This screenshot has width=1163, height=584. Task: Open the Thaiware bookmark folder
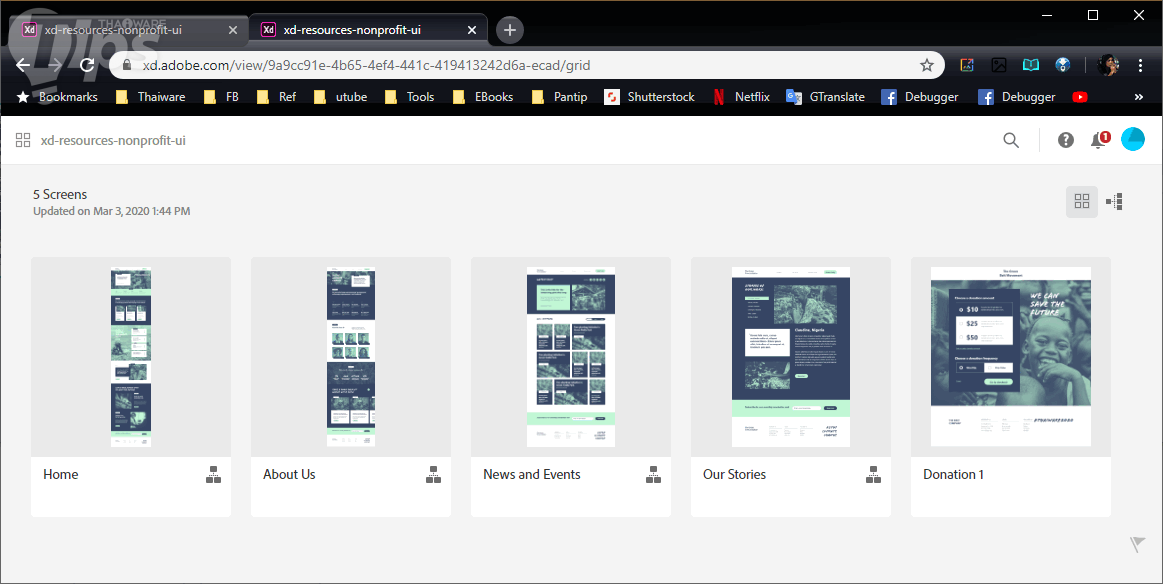tap(151, 96)
